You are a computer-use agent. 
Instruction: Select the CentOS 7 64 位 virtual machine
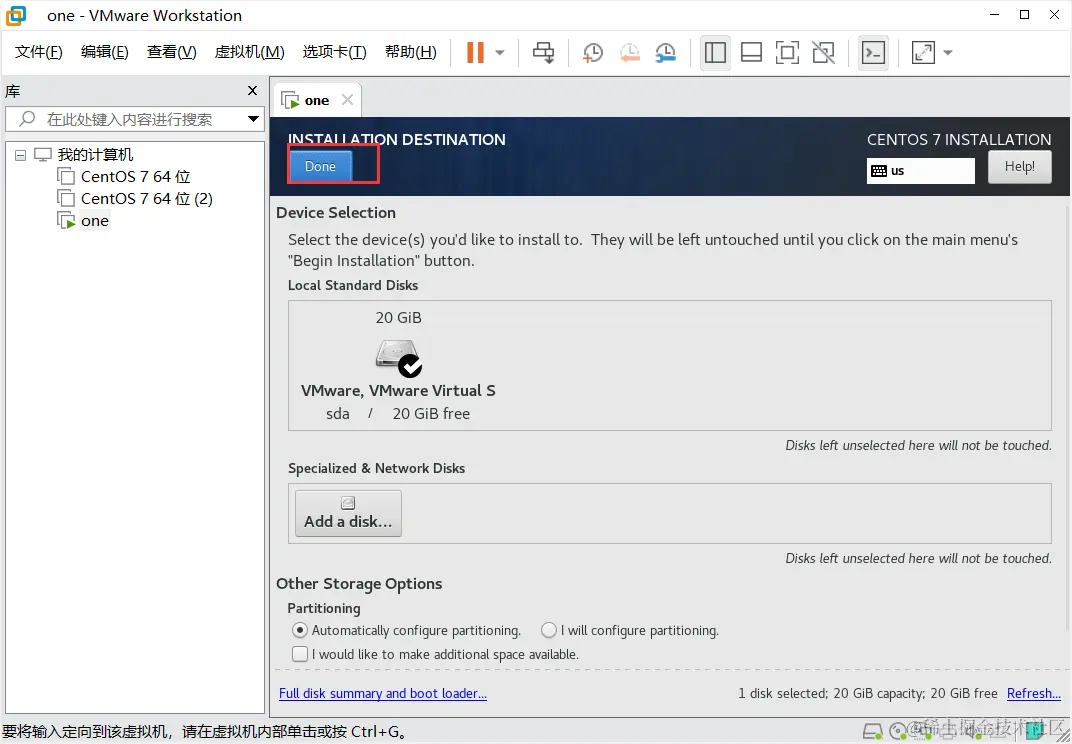(135, 177)
